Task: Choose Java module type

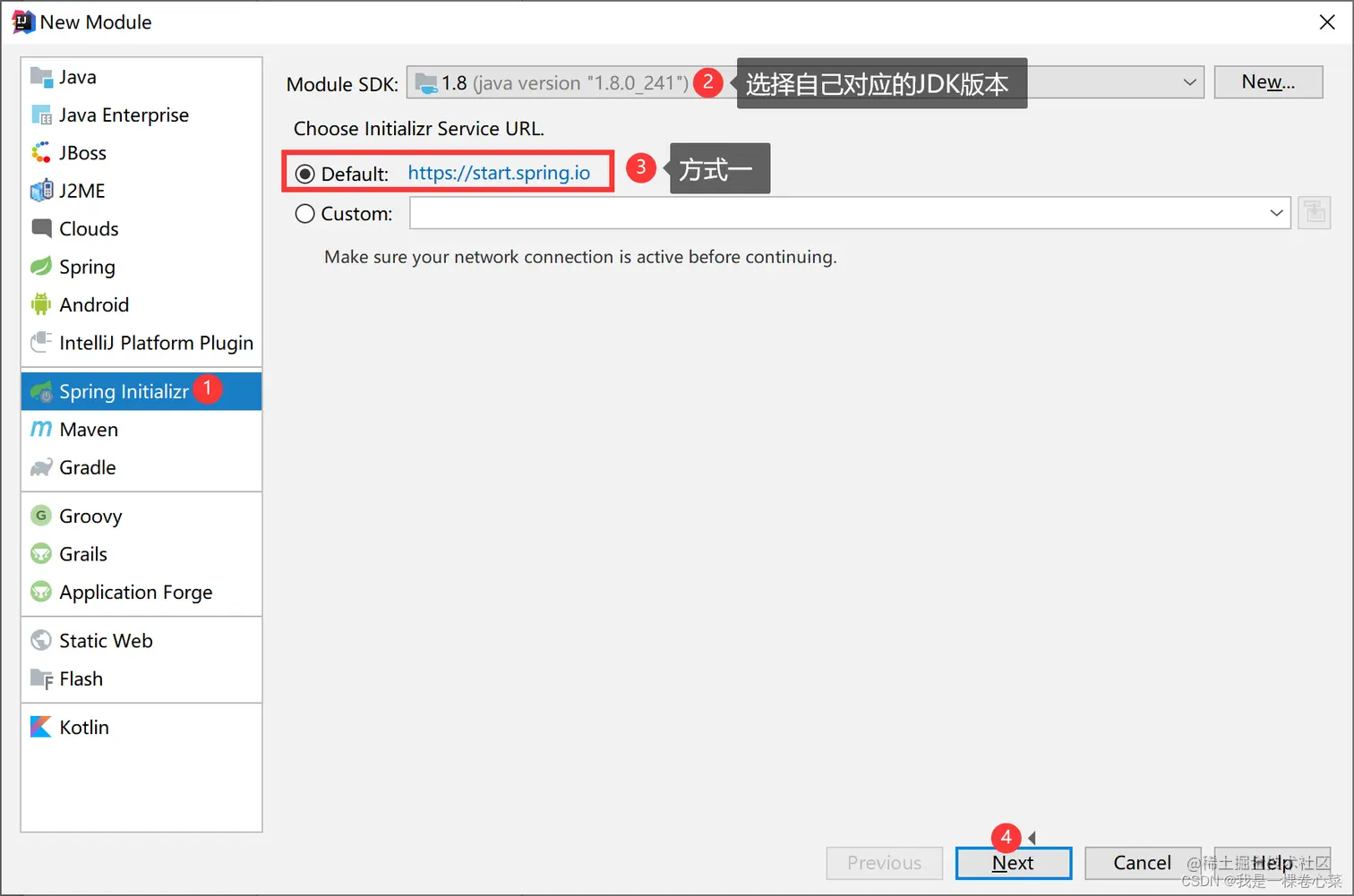Action: click(141, 77)
